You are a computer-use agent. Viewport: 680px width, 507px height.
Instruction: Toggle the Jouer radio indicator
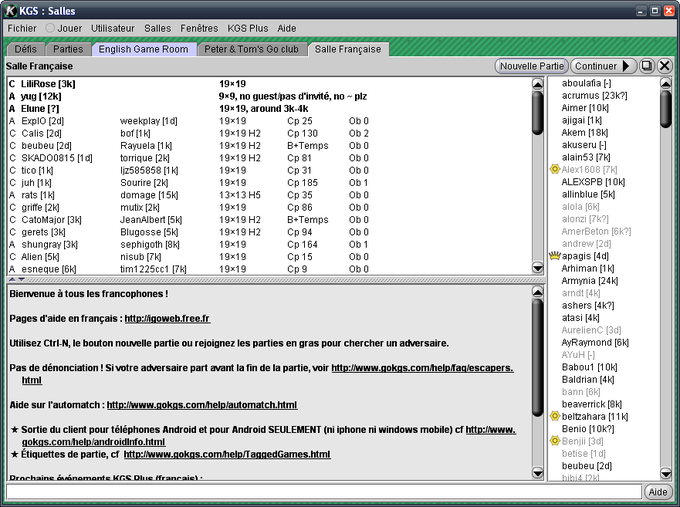pyautogui.click(x=50, y=28)
